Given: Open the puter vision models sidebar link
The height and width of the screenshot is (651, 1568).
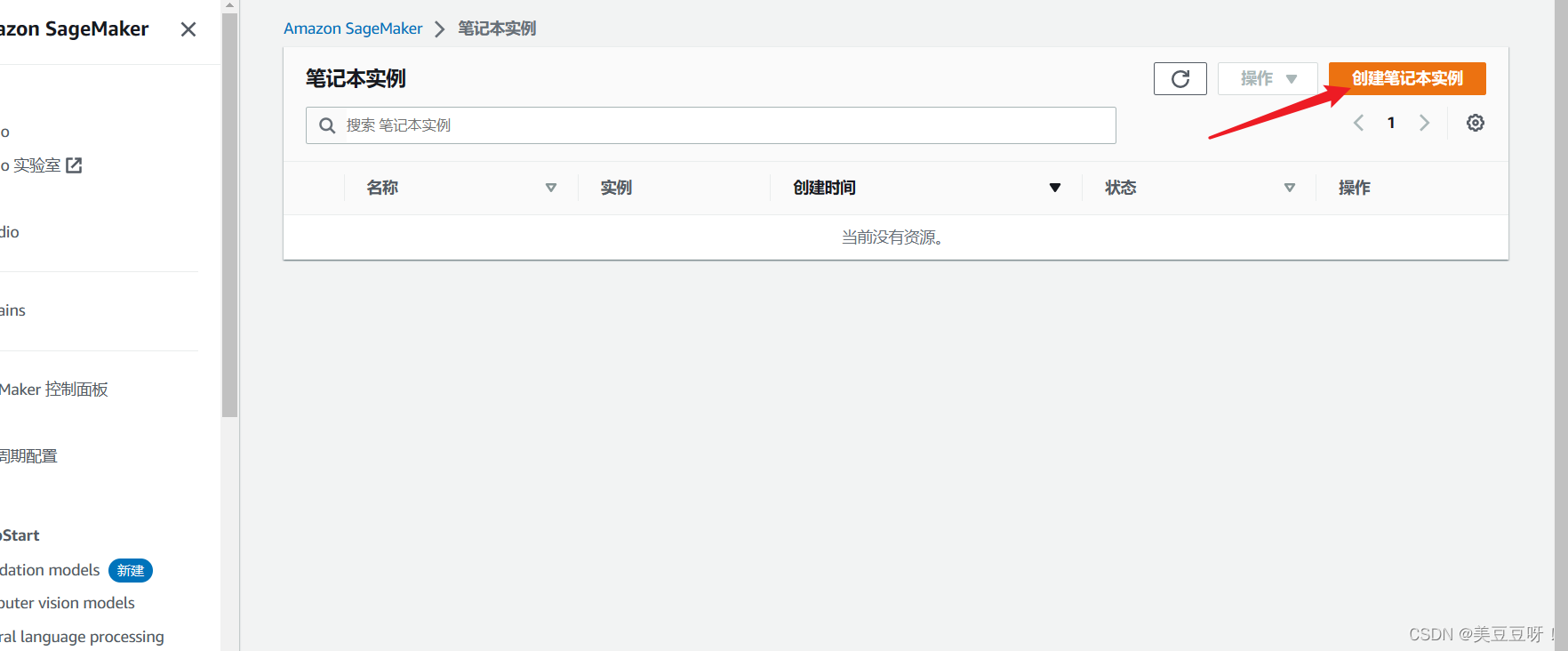Looking at the screenshot, I should tap(68, 603).
